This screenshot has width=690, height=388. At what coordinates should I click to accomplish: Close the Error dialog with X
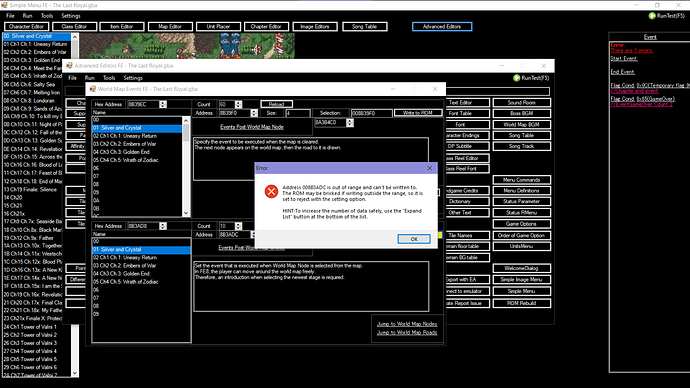click(430, 168)
